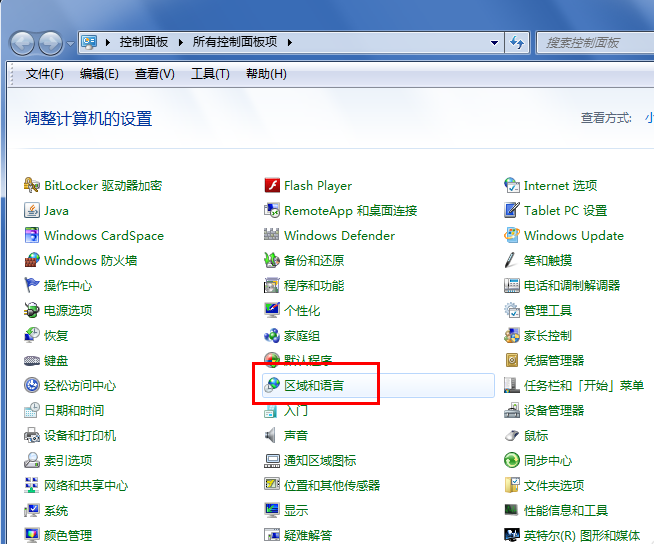This screenshot has height=544, width=654.
Task: Go forward with the Forward button
Action: pos(50,43)
